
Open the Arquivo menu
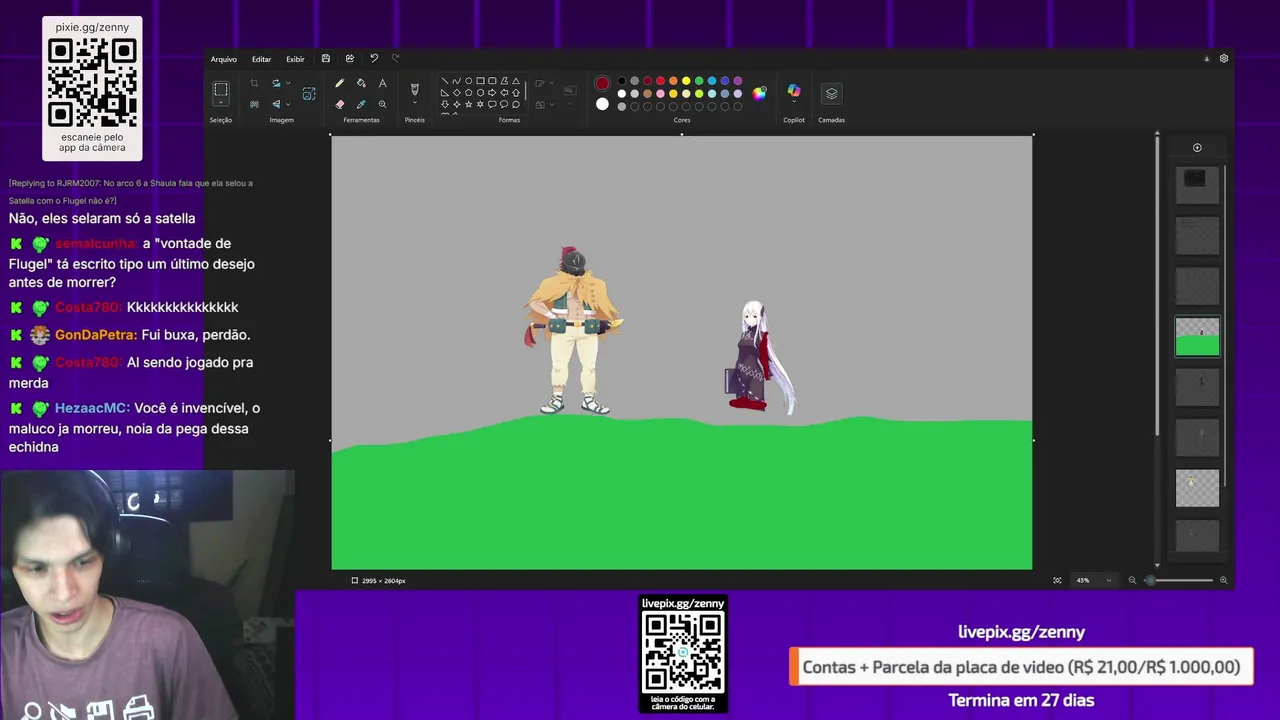pyautogui.click(x=224, y=59)
